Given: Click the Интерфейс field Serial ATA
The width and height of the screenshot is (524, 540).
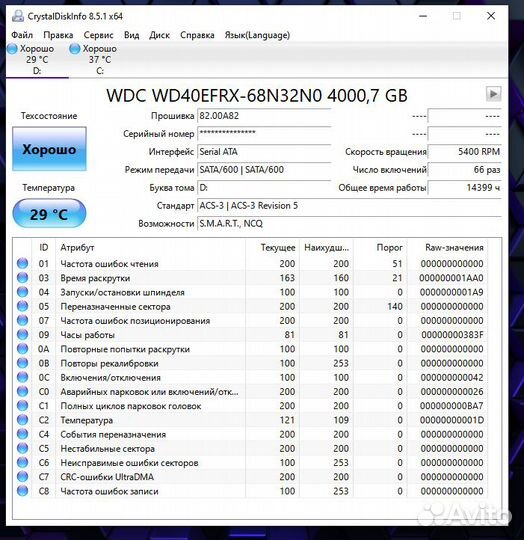Looking at the screenshot, I should (264, 152).
